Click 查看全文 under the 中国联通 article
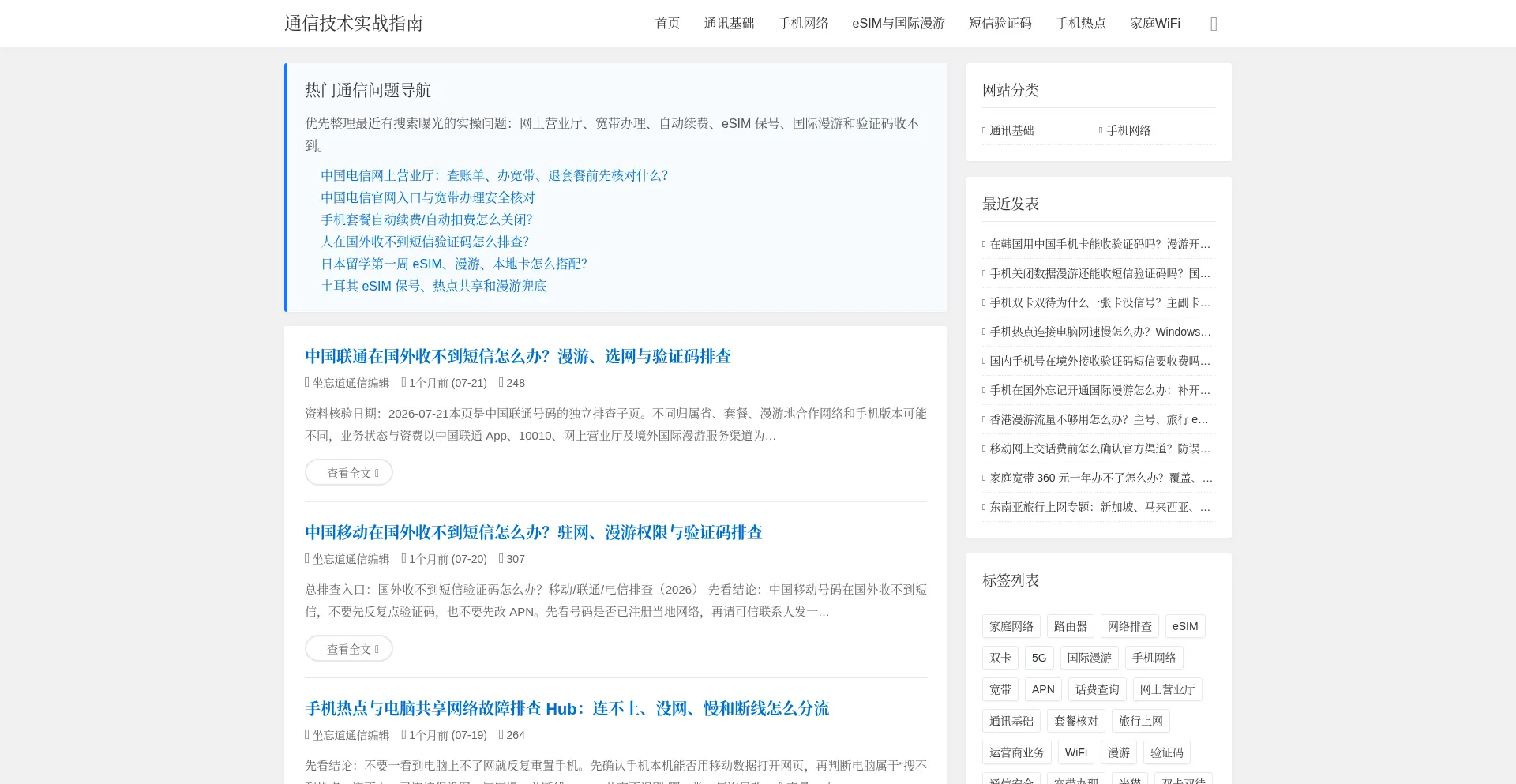The height and width of the screenshot is (784, 1516). coord(349,472)
